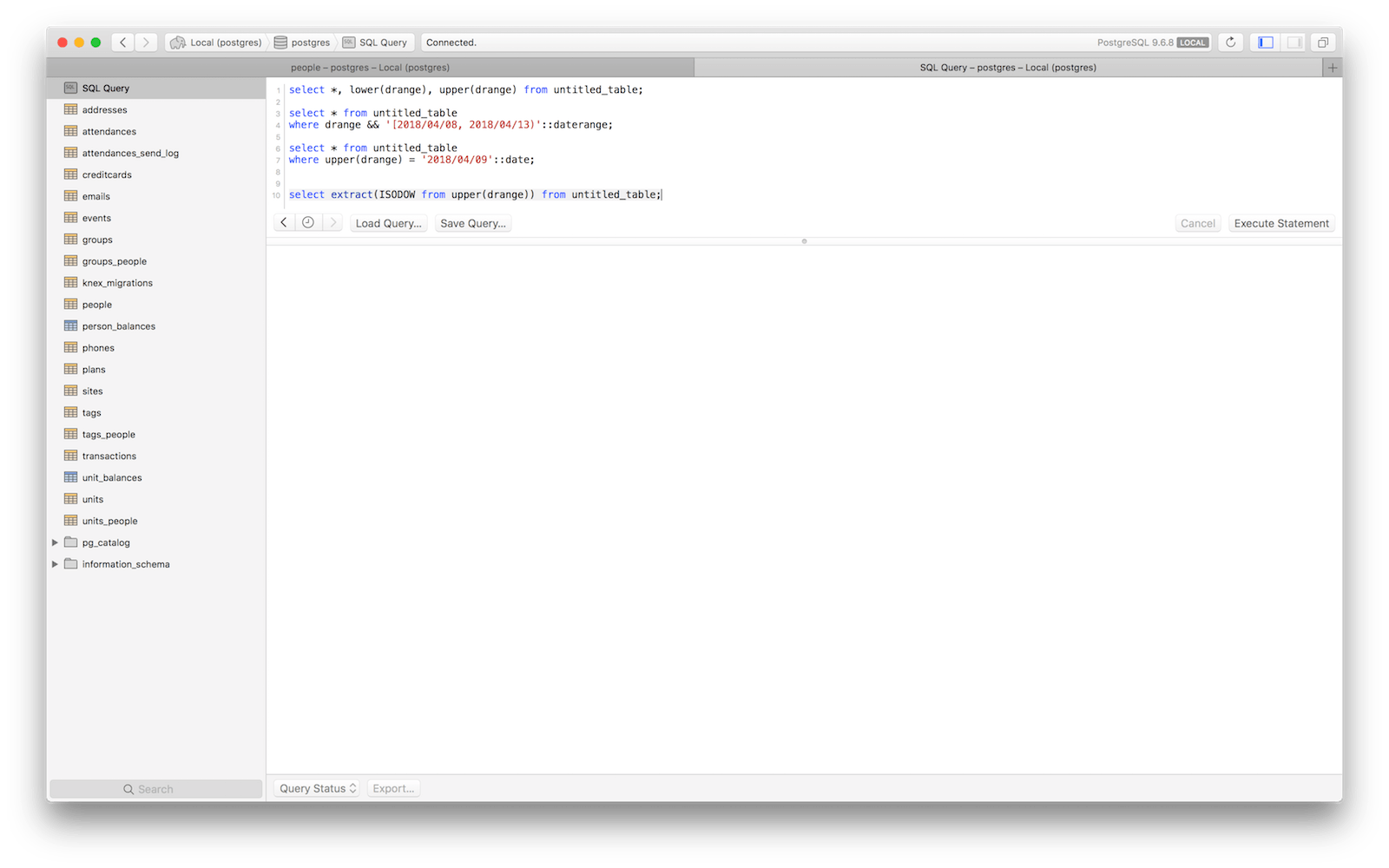Toggle the right sidebar pane

tap(1294, 42)
